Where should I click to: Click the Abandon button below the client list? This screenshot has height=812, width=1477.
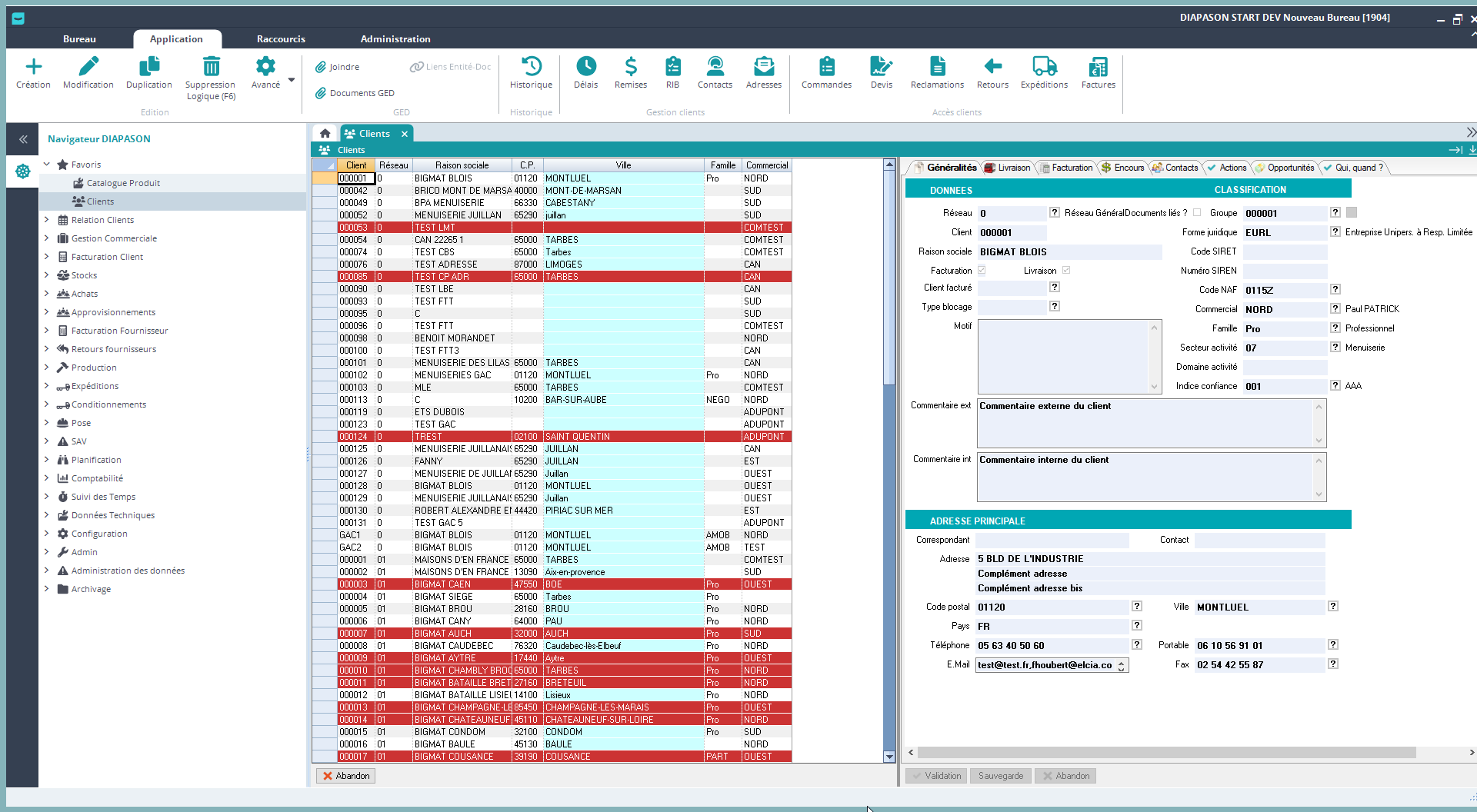pos(346,776)
